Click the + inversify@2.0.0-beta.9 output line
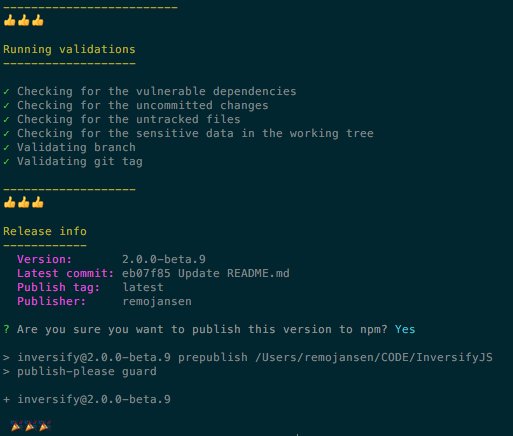Viewport: 513px width, 436px height. point(87,399)
